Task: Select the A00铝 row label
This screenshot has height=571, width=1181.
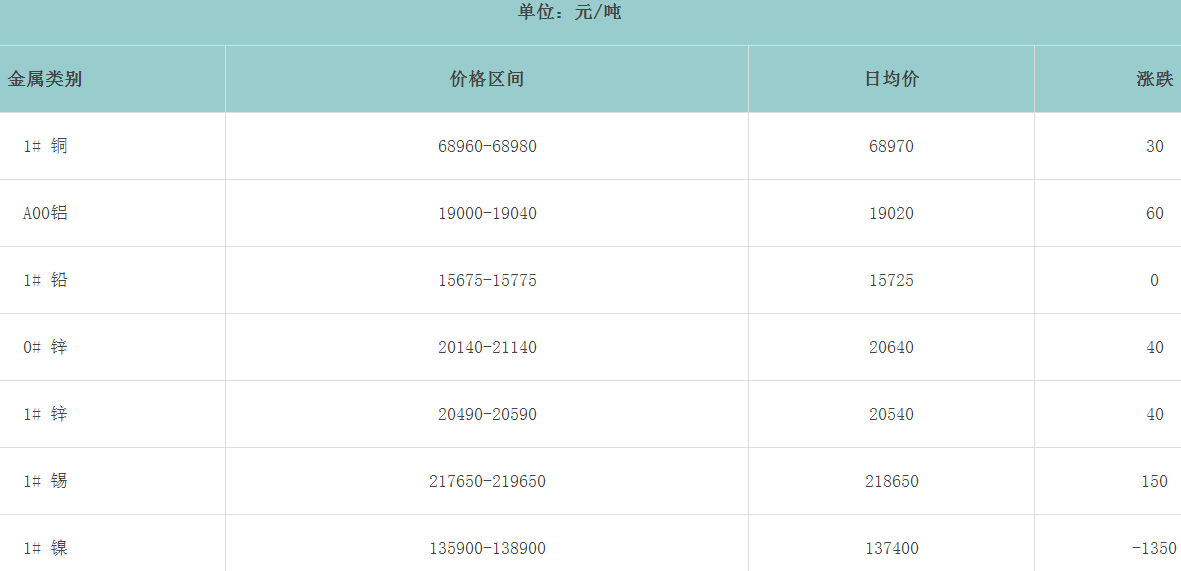Action: click(x=46, y=213)
